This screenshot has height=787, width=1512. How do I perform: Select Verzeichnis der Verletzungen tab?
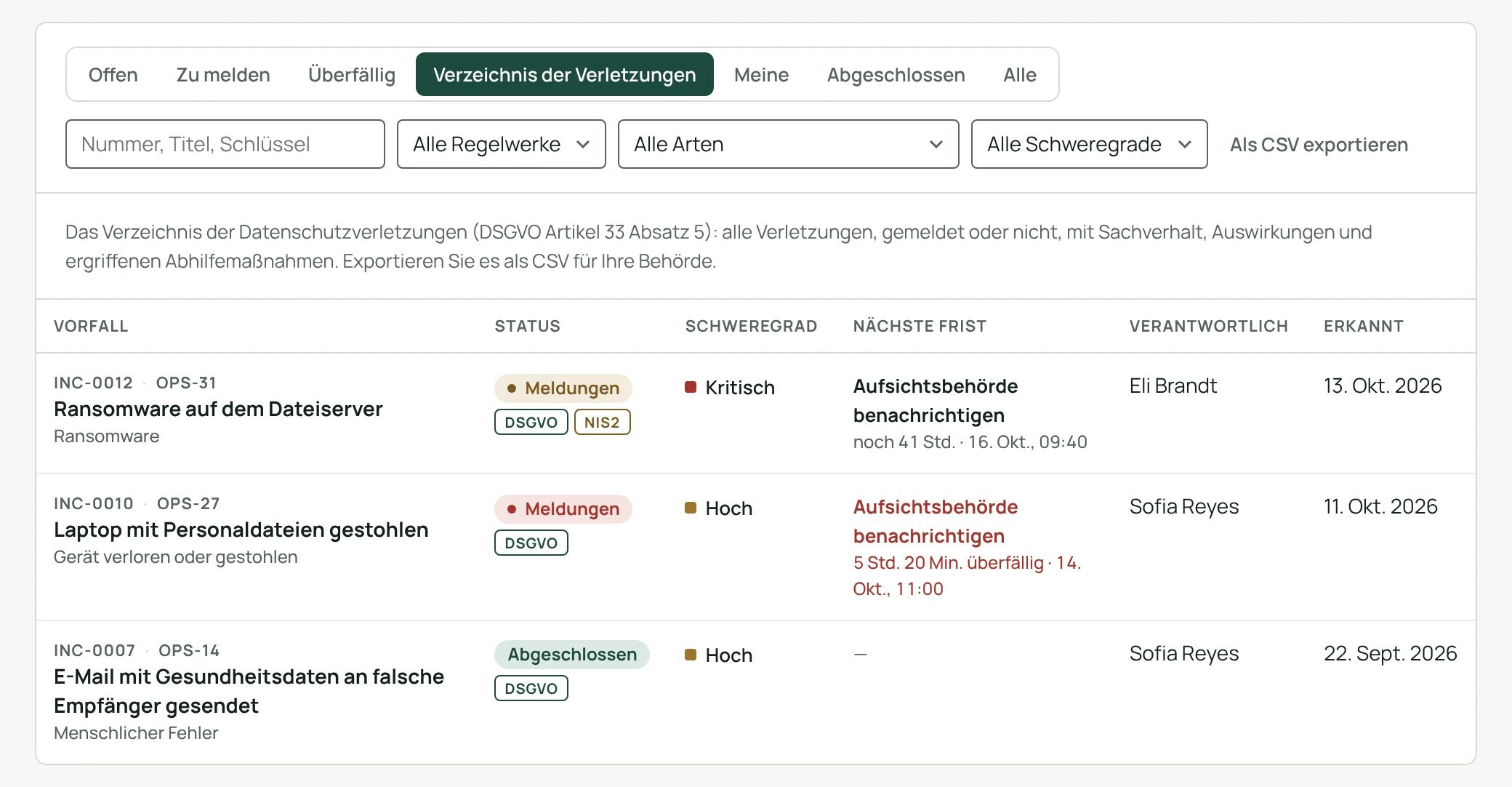(x=565, y=75)
